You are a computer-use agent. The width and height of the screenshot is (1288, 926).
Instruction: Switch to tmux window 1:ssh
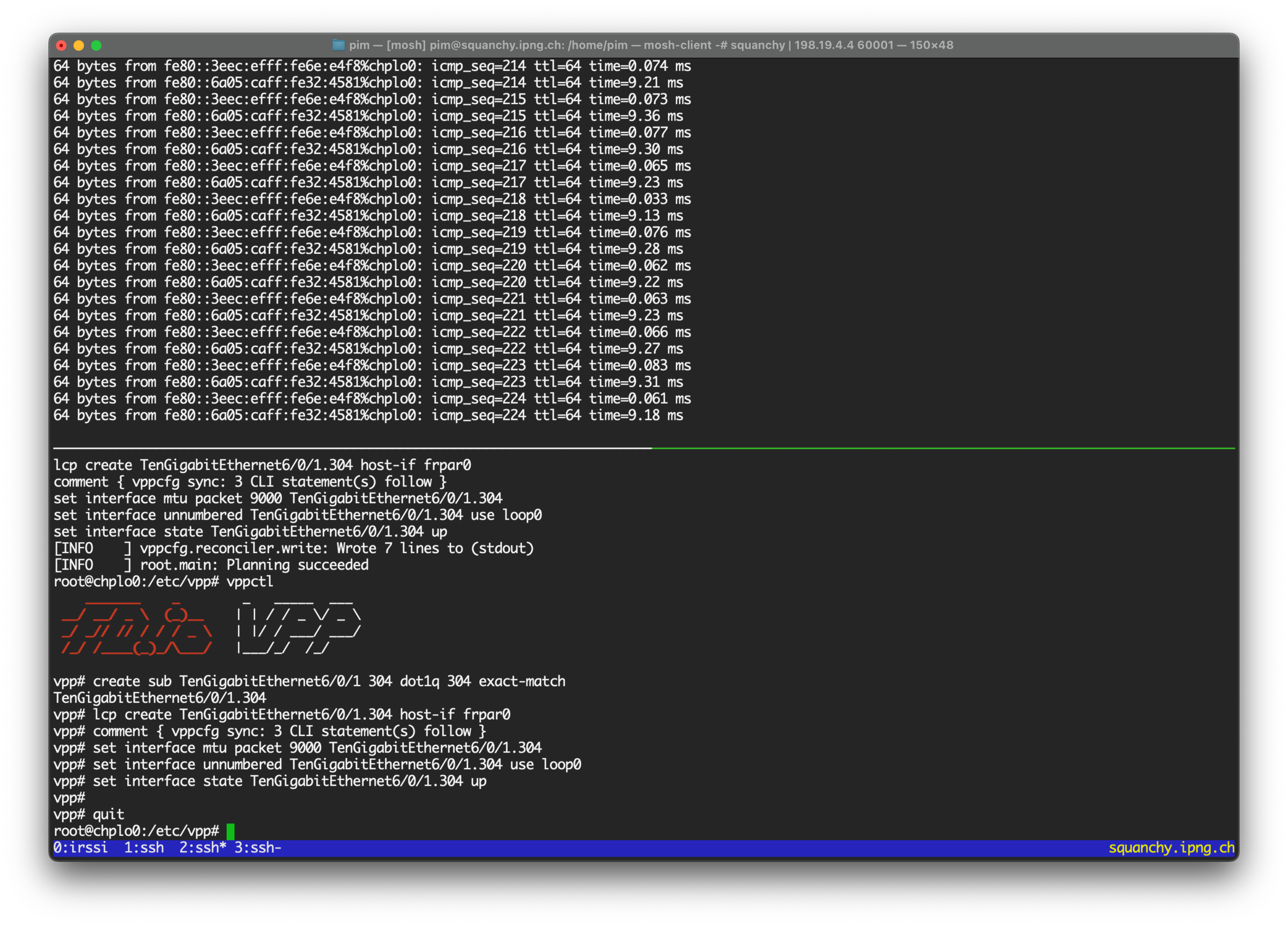coord(144,848)
